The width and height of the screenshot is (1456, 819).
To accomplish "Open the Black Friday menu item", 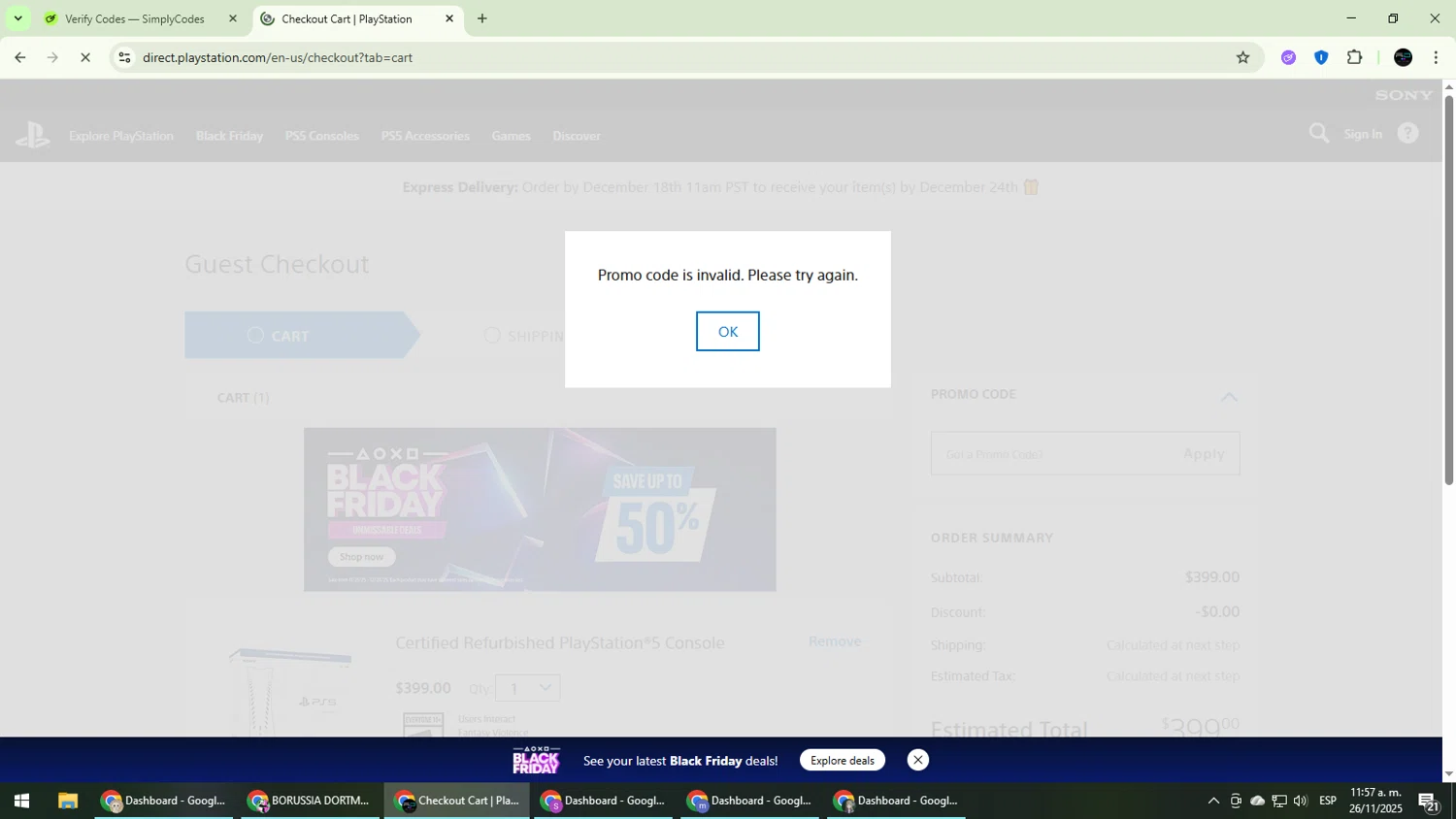I will coord(229,136).
